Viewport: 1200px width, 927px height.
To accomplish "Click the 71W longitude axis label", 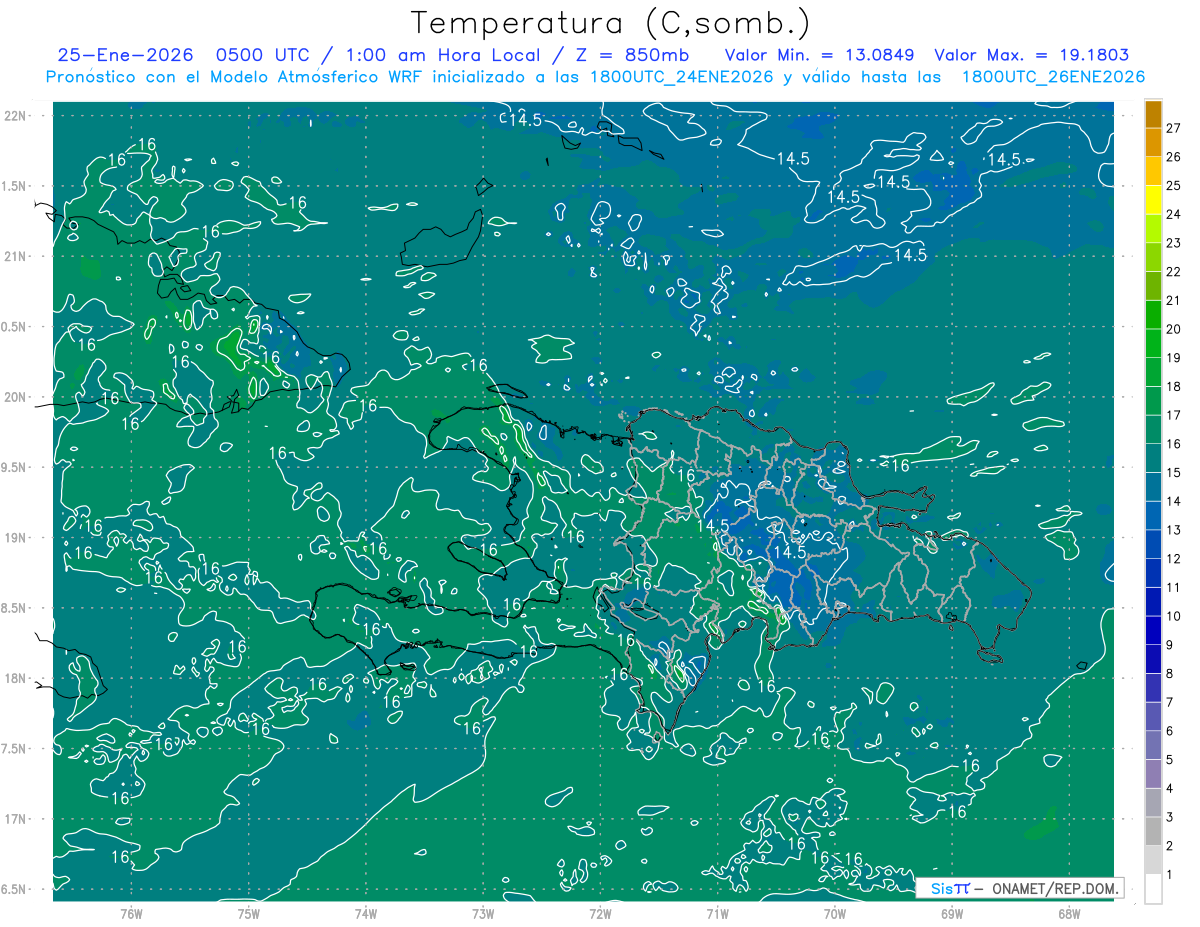I will [x=717, y=914].
